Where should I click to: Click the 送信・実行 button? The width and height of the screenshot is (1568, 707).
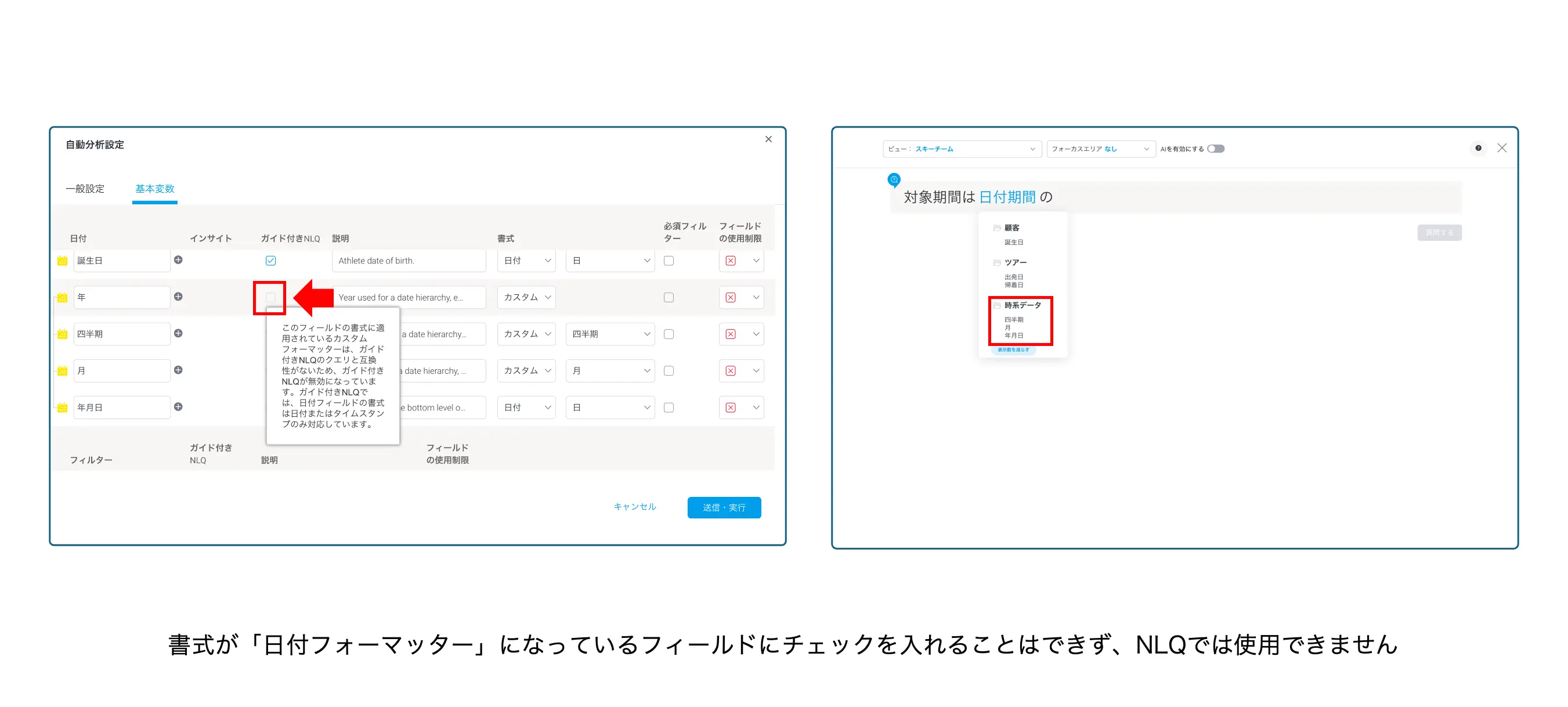[724, 507]
